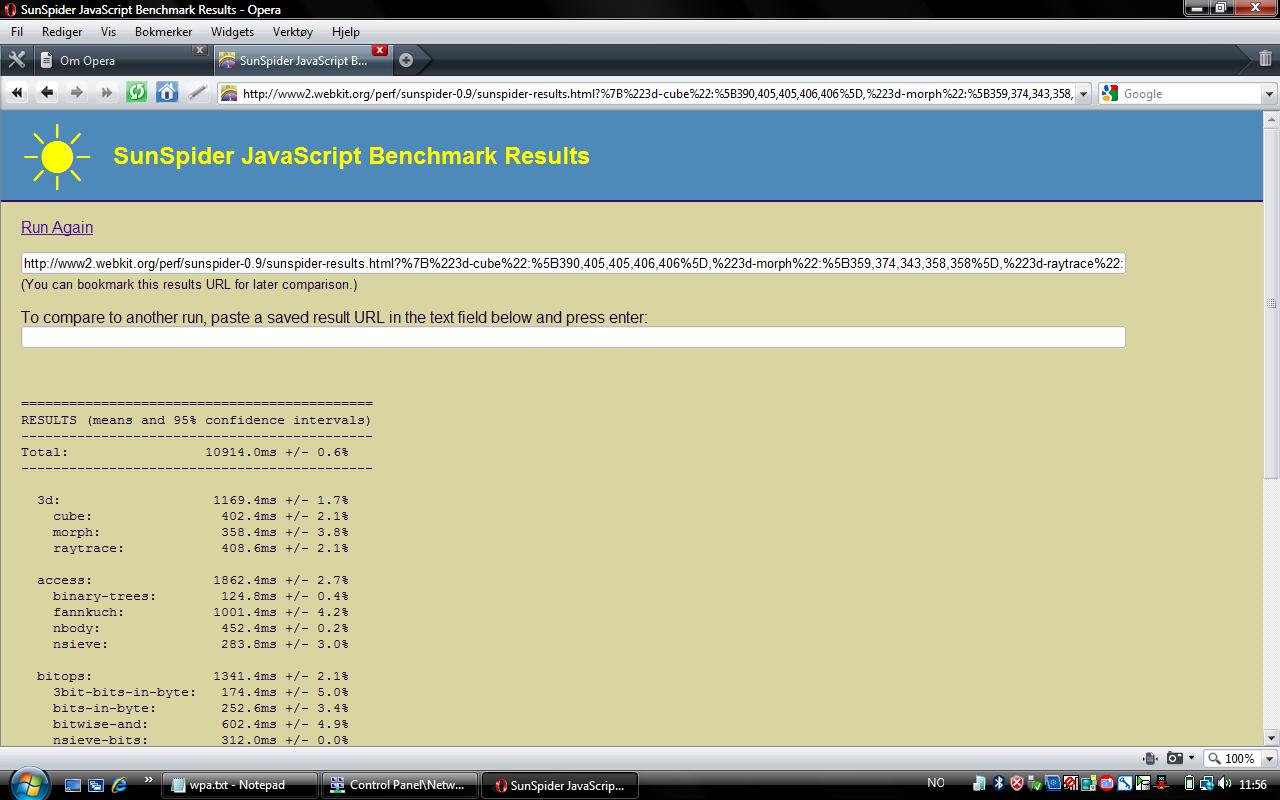This screenshot has width=1280, height=800.
Task: Switch to the Om Opera tab
Action: [x=122, y=60]
